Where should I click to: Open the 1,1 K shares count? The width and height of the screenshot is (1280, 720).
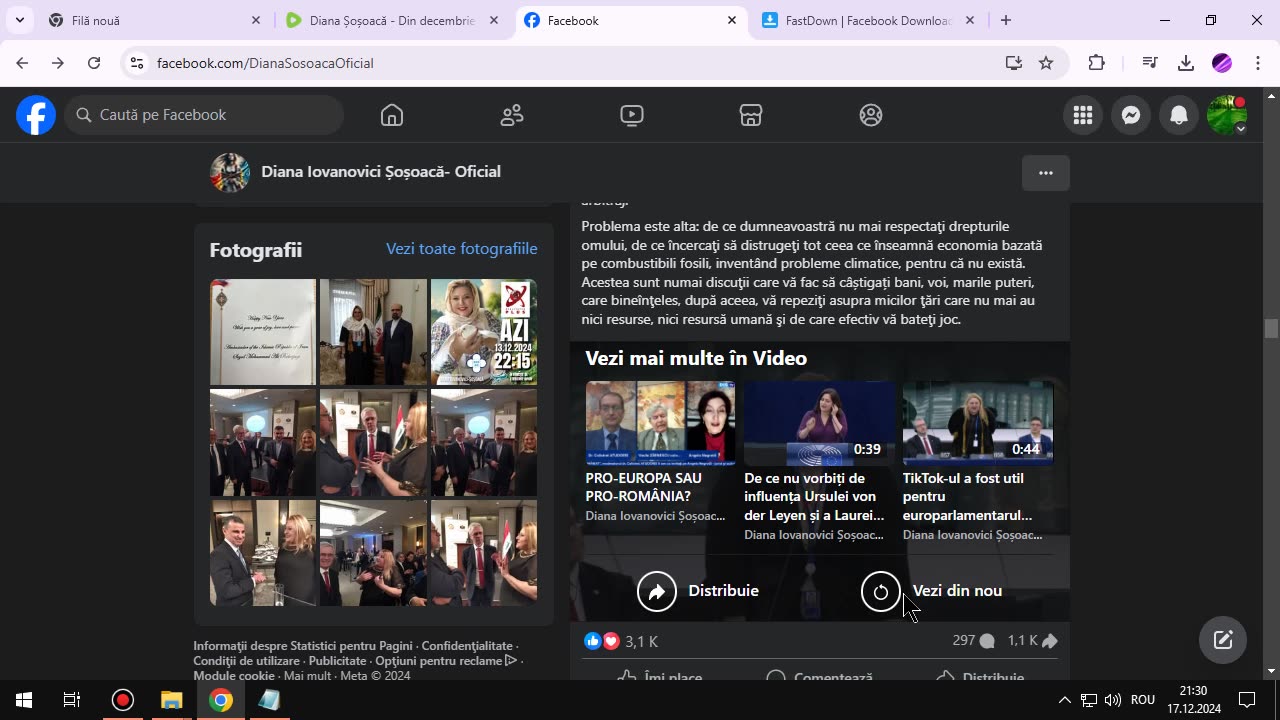pyautogui.click(x=1033, y=640)
